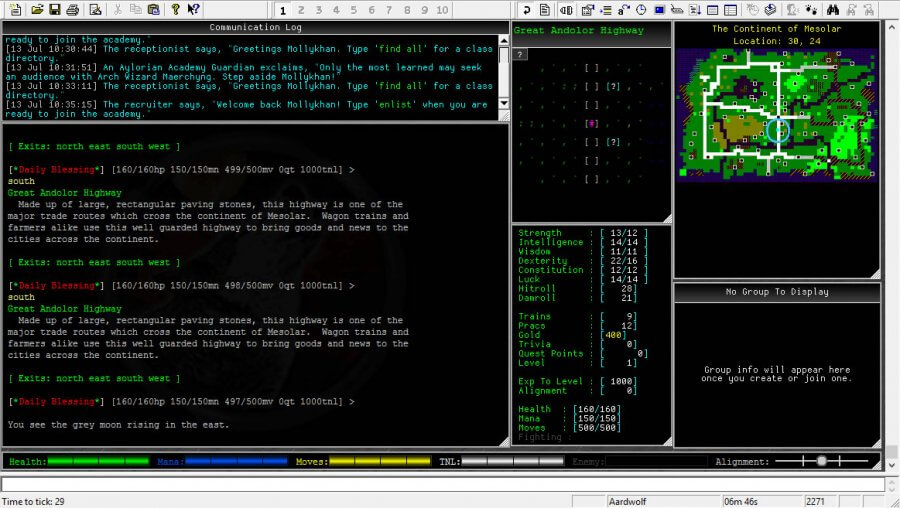Save the world with floppy disk icon
This screenshot has width=900, height=508.
click(x=54, y=9)
